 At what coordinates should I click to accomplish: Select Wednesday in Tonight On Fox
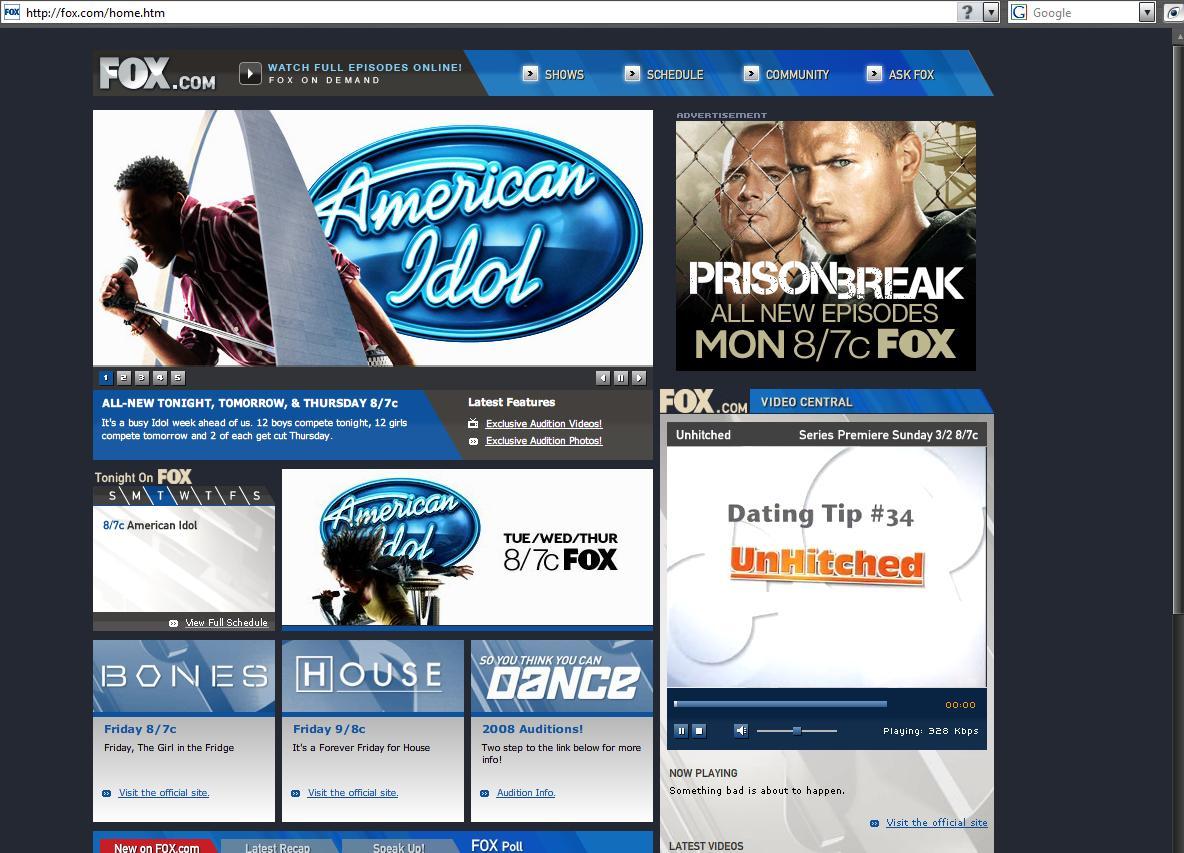(x=184, y=496)
